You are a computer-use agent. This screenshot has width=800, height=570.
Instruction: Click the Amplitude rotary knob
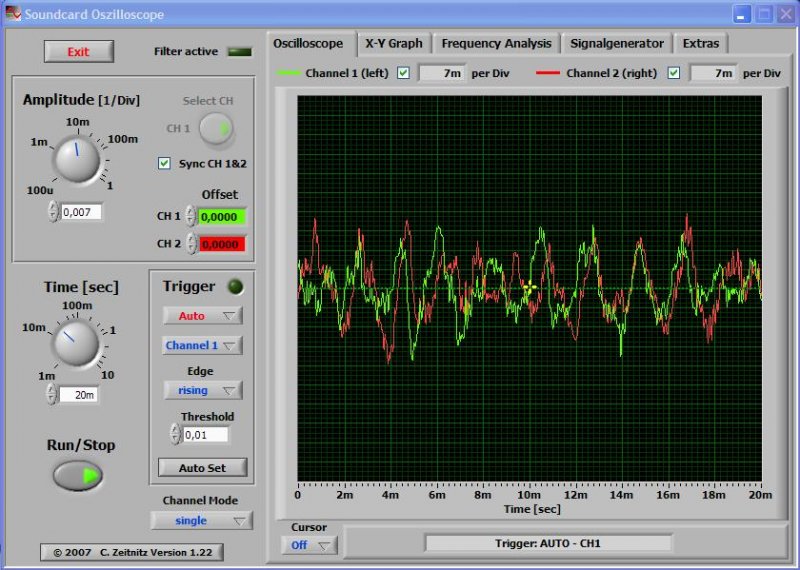(x=77, y=159)
